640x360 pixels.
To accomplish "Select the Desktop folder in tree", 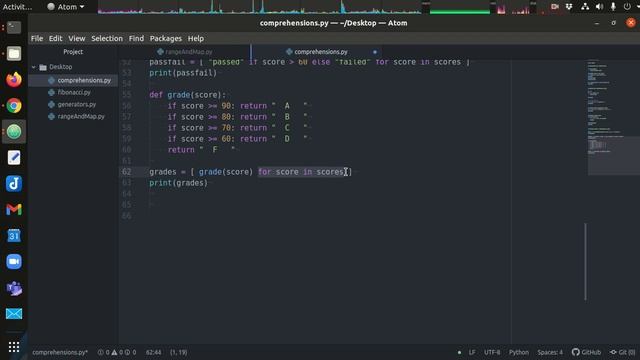I will click(x=60, y=67).
